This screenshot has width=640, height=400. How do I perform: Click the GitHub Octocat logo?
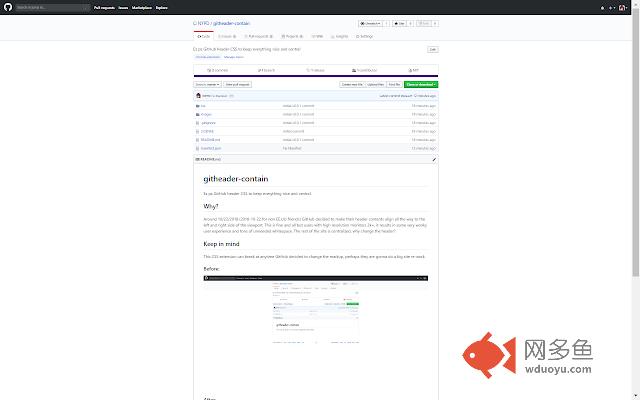[8, 6]
